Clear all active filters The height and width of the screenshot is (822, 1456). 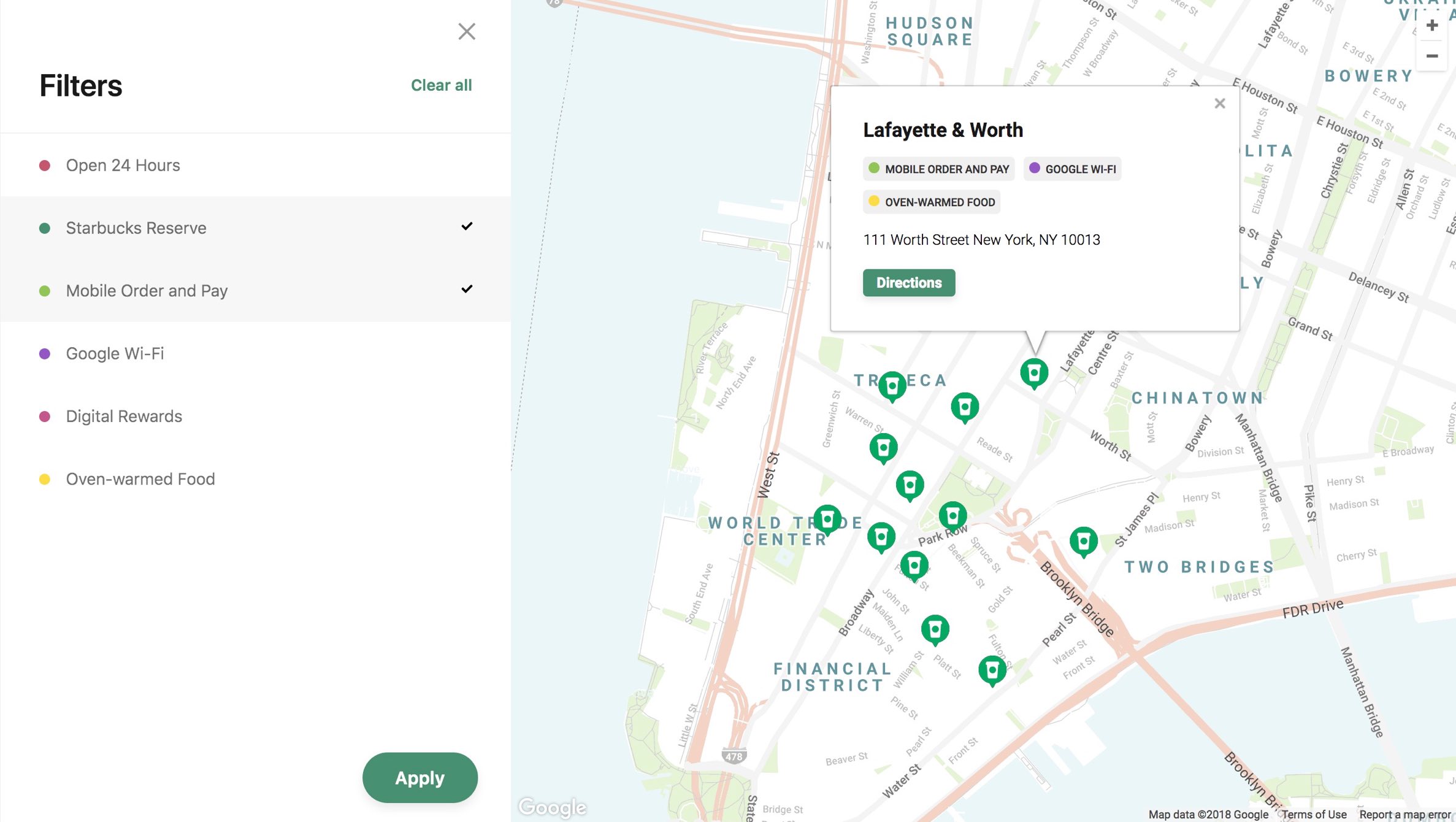coord(440,85)
